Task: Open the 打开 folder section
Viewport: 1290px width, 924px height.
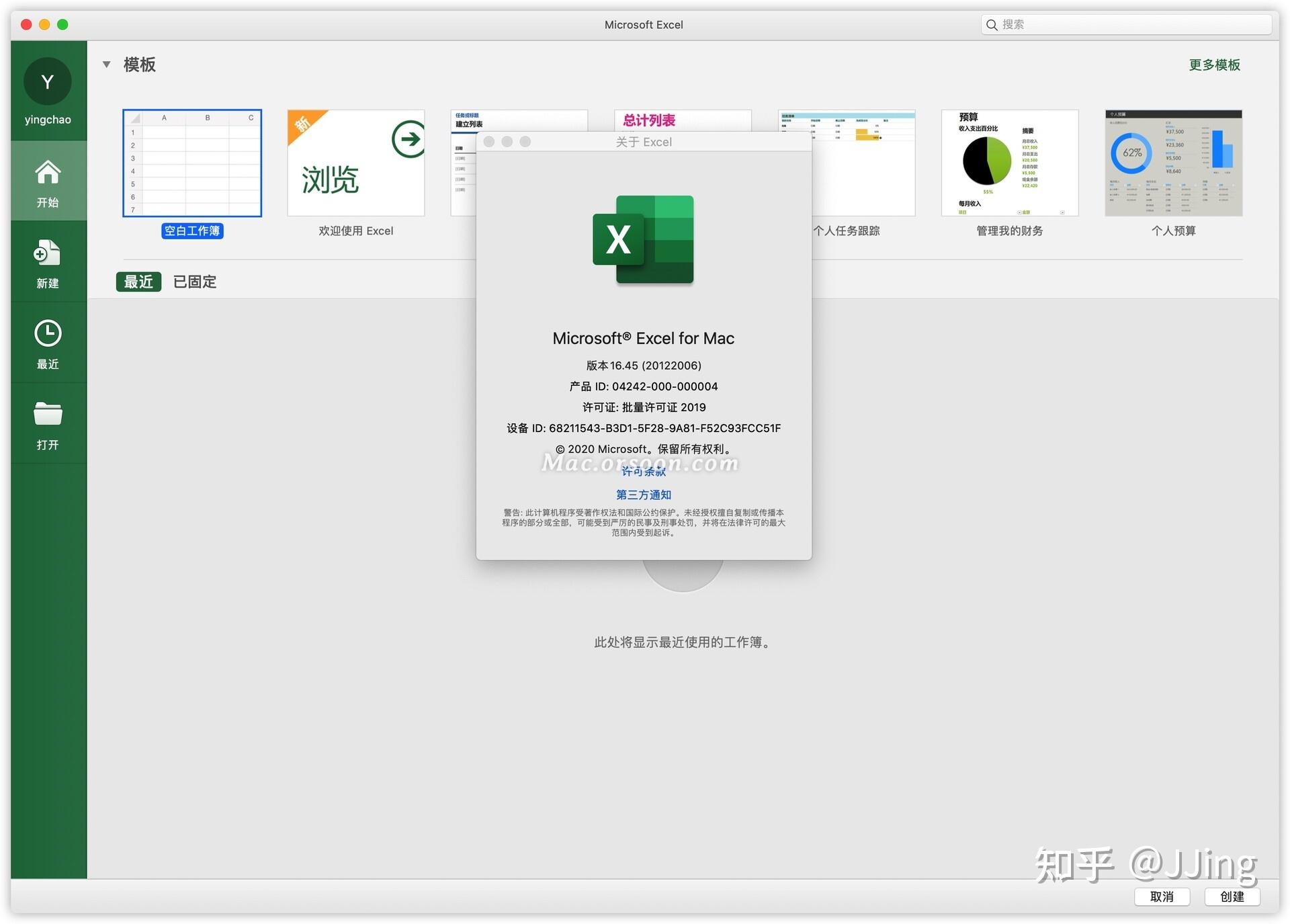Action: [x=48, y=425]
